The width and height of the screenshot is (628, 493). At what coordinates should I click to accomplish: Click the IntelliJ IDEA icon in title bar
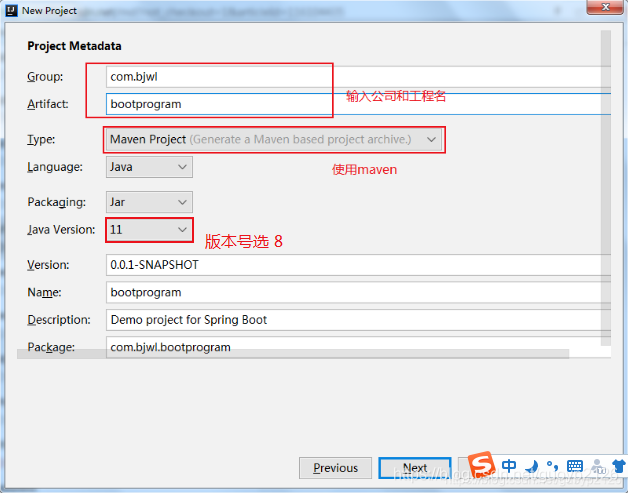12,10
